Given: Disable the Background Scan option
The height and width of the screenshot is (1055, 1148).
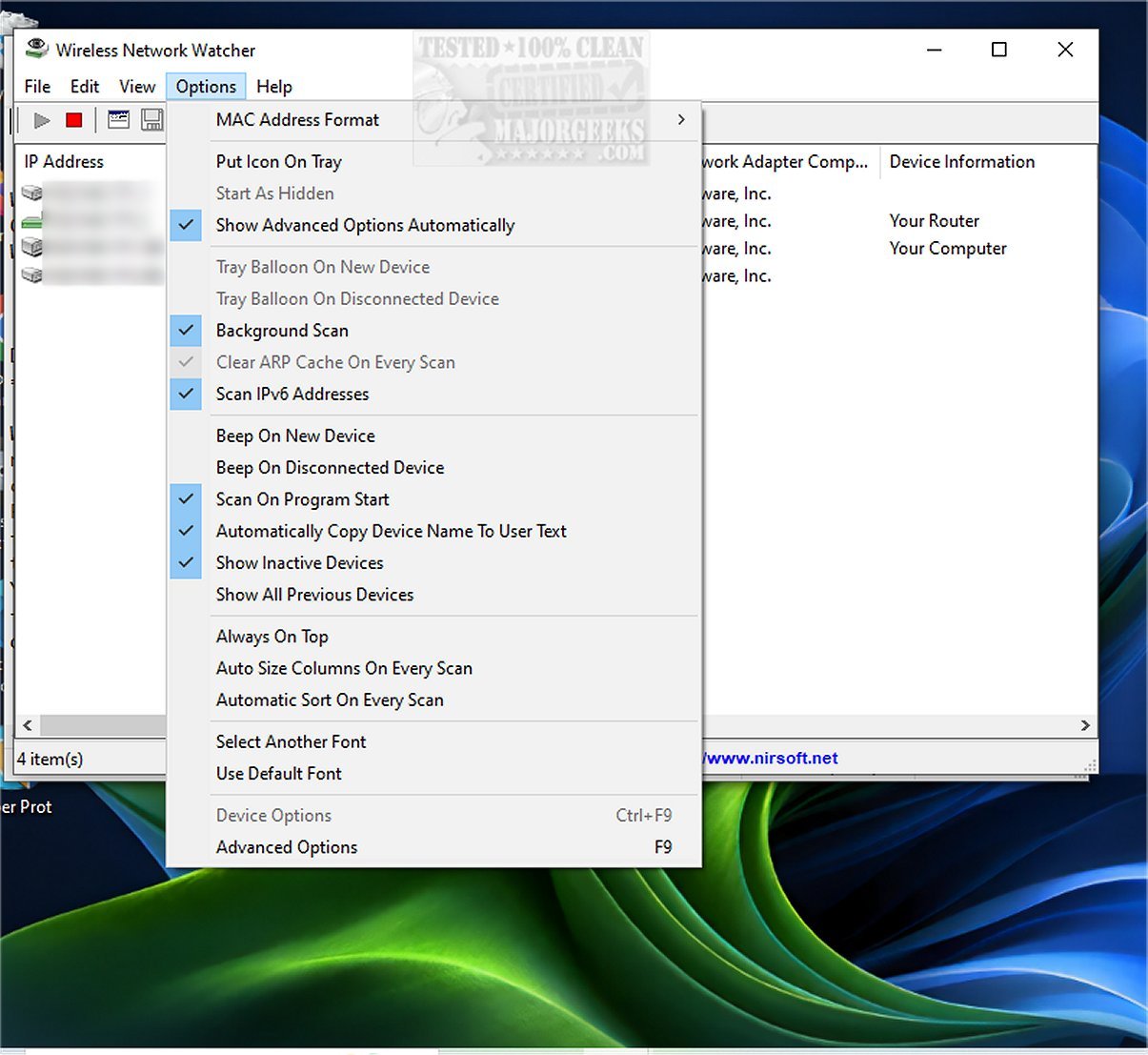Looking at the screenshot, I should pyautogui.click(x=282, y=331).
